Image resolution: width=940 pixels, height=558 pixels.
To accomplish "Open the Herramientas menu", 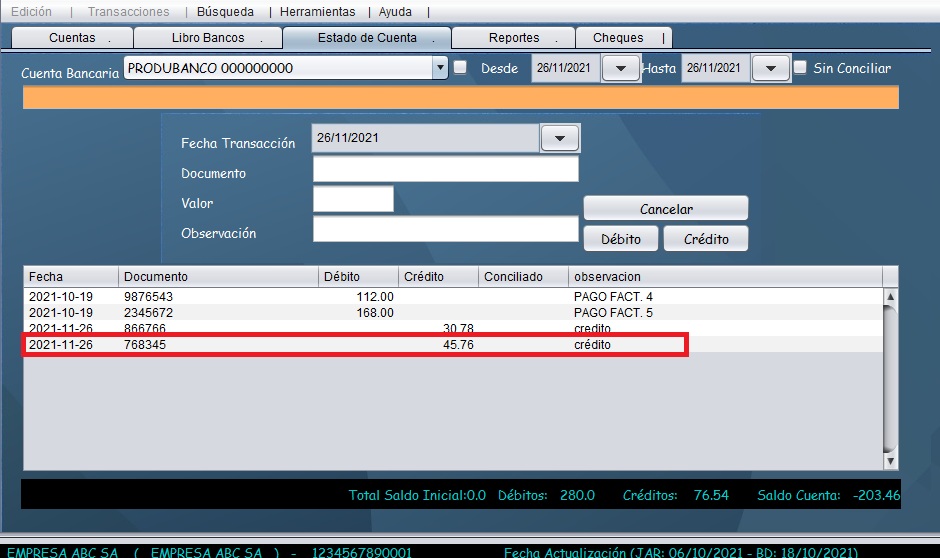I will (x=317, y=12).
